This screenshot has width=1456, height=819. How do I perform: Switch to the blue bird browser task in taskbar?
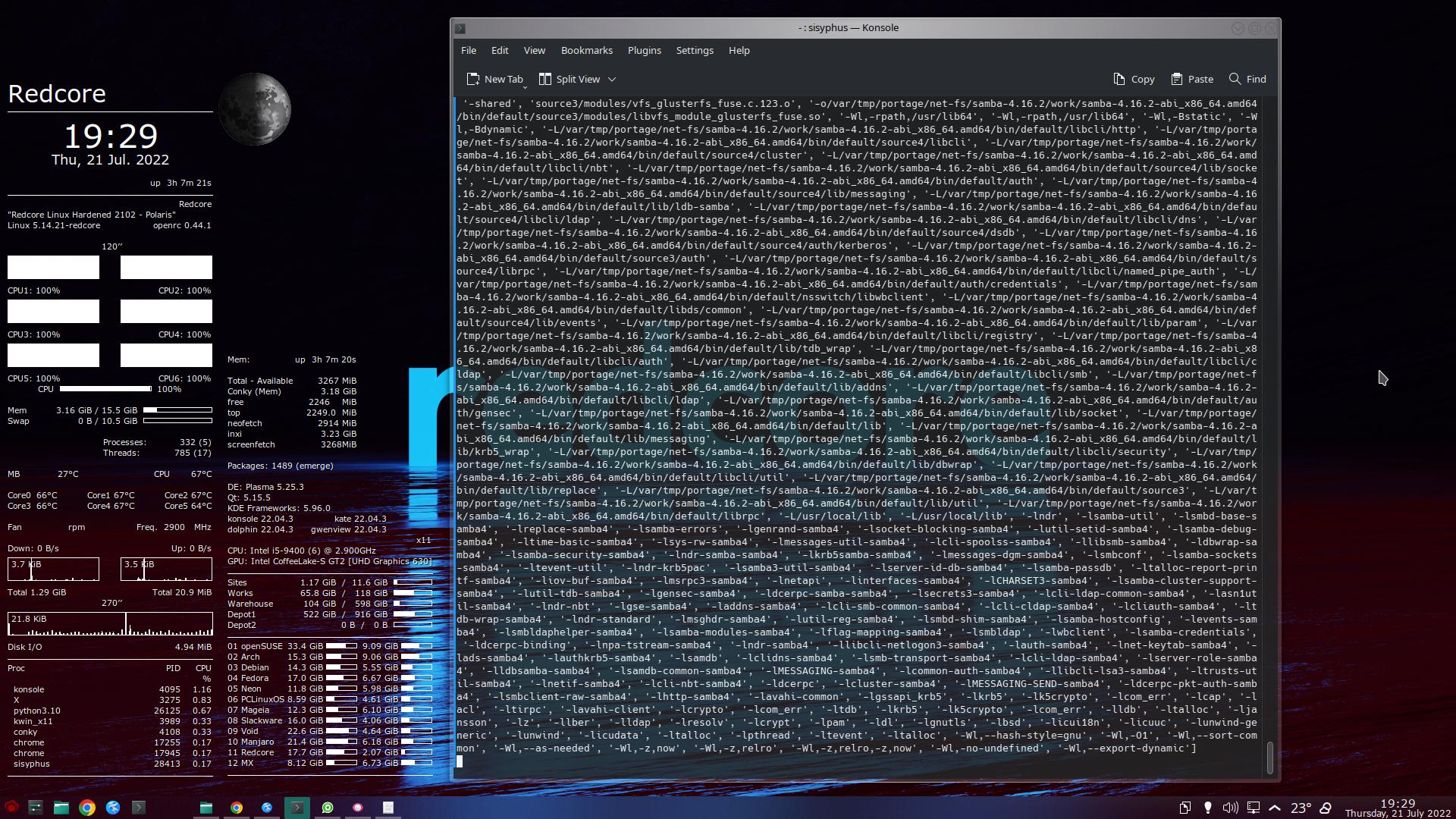tap(267, 808)
